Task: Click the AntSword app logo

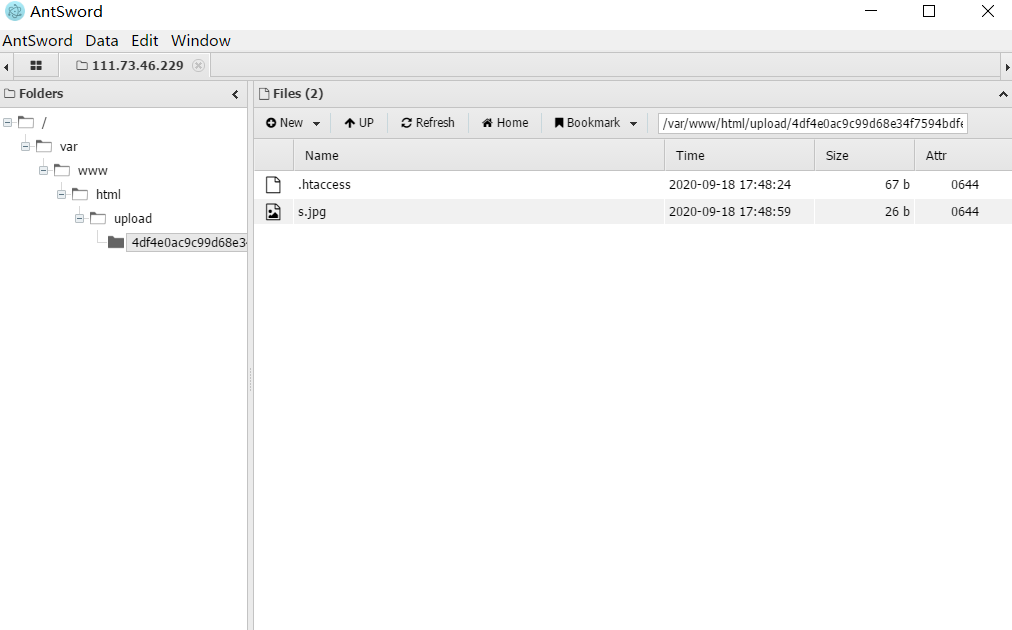Action: click(14, 12)
